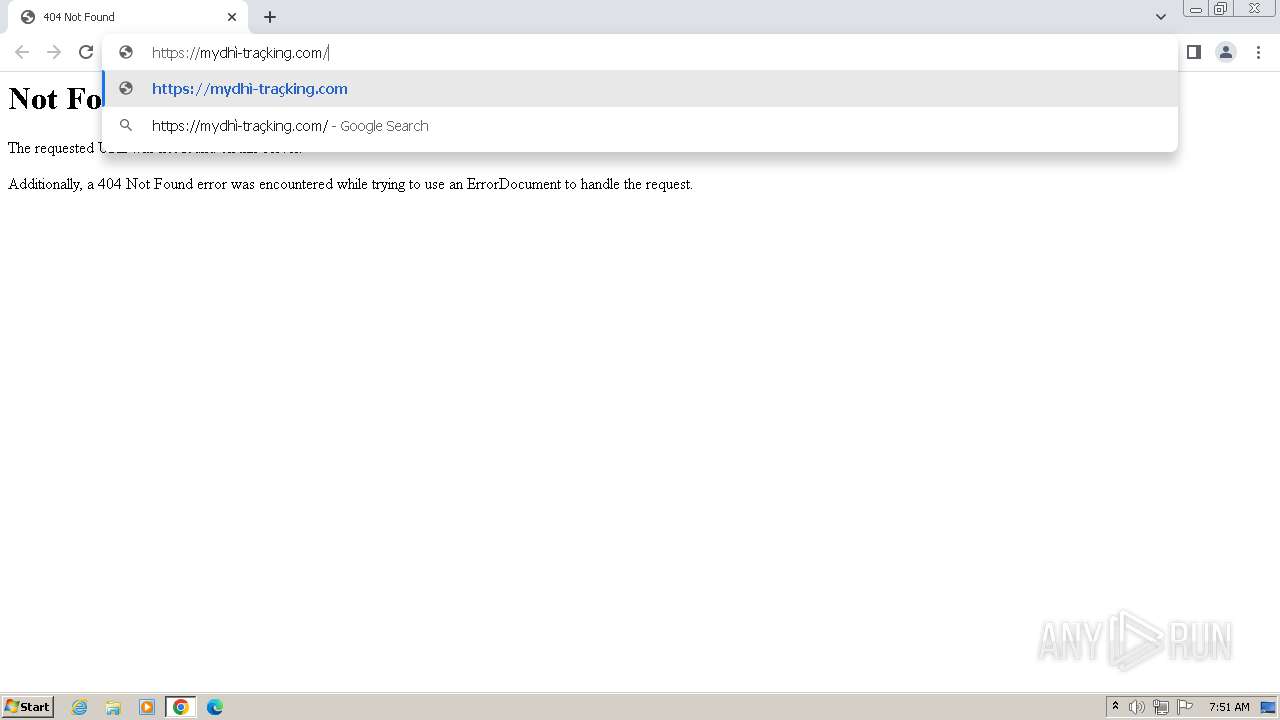
Task: Go forward using the forward arrow
Action: pyautogui.click(x=54, y=52)
